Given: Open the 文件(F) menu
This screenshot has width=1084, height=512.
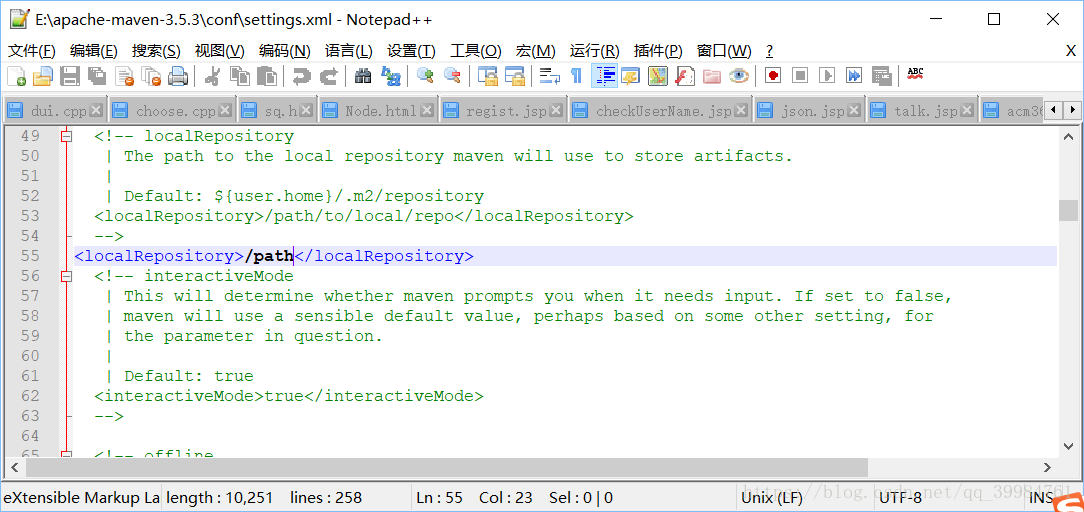Looking at the screenshot, I should (x=32, y=50).
